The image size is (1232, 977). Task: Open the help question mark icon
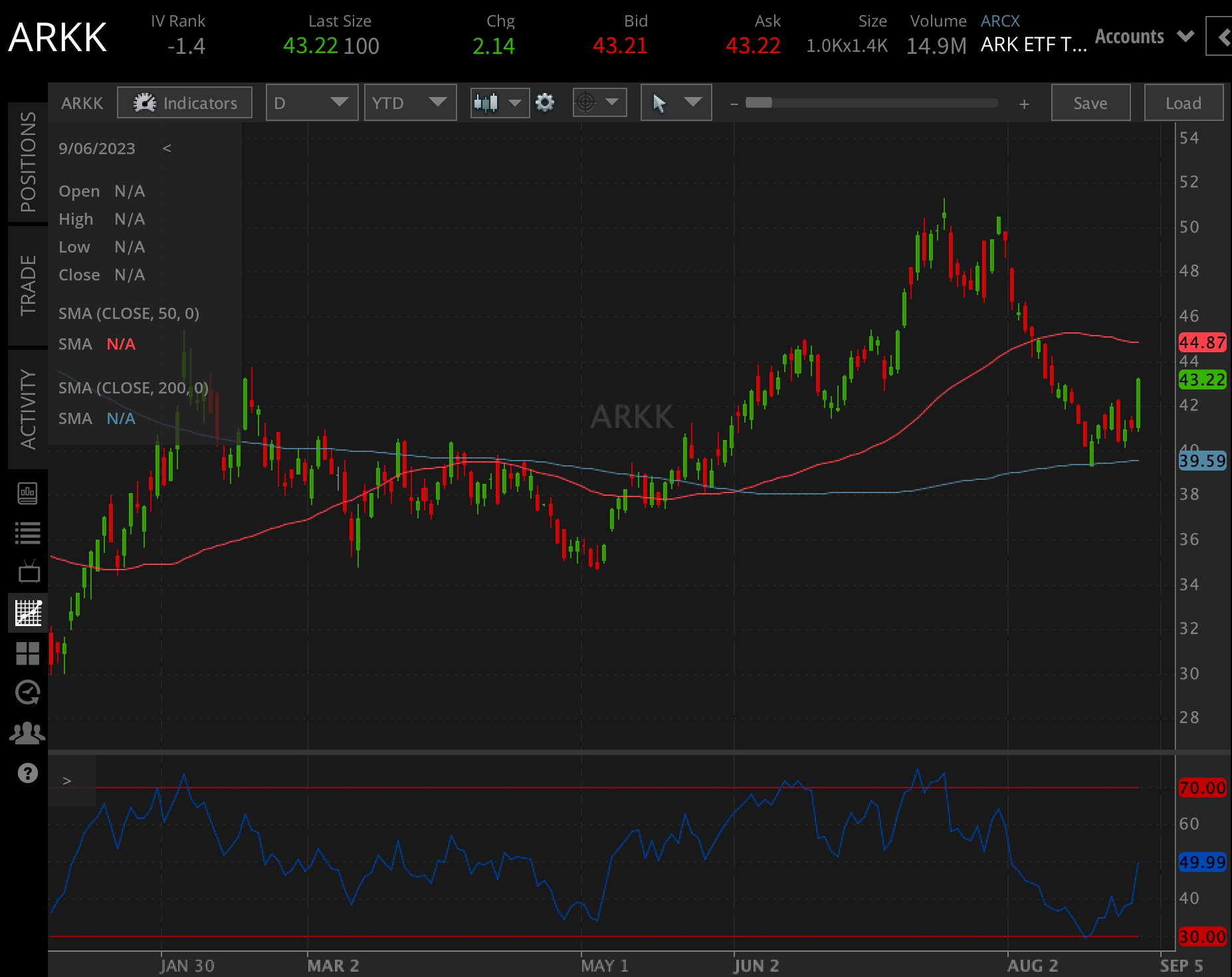tap(28, 773)
